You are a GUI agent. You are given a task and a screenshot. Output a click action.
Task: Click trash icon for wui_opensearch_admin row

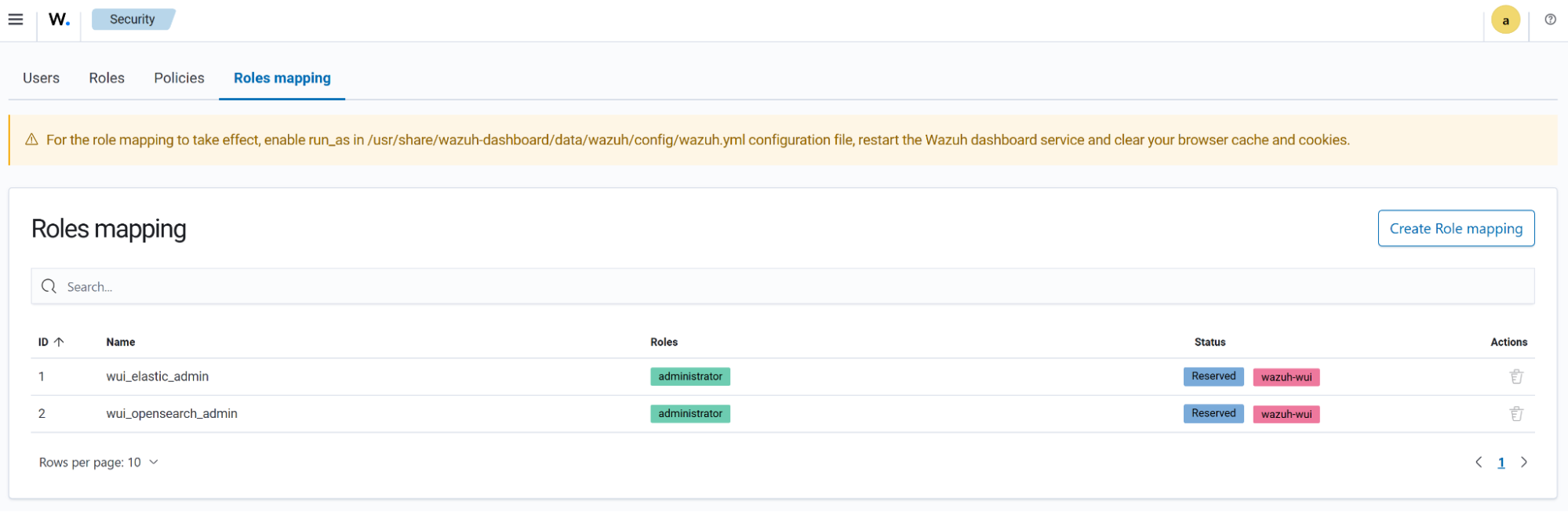pyautogui.click(x=1515, y=414)
